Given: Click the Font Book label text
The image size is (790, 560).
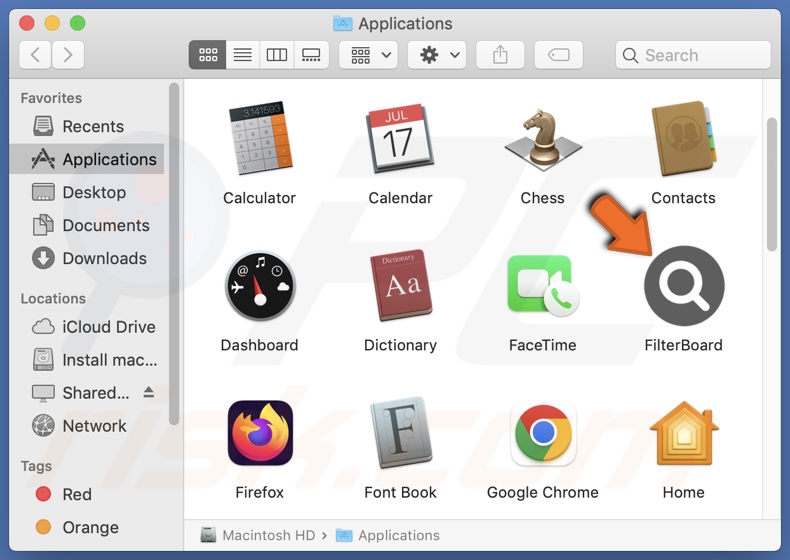Looking at the screenshot, I should (401, 492).
